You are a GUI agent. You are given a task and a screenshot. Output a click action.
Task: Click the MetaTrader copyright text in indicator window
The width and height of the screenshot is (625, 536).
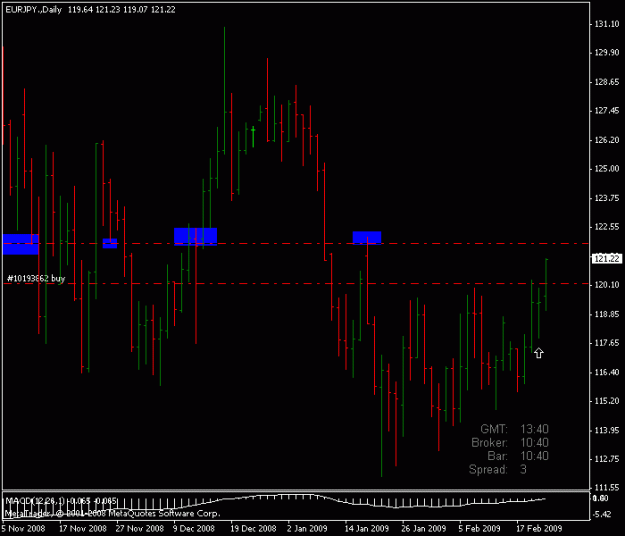tap(112, 514)
